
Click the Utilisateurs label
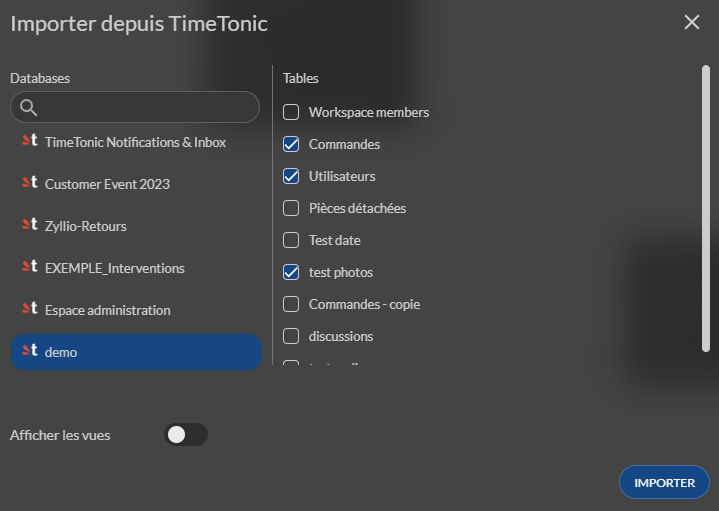point(342,176)
